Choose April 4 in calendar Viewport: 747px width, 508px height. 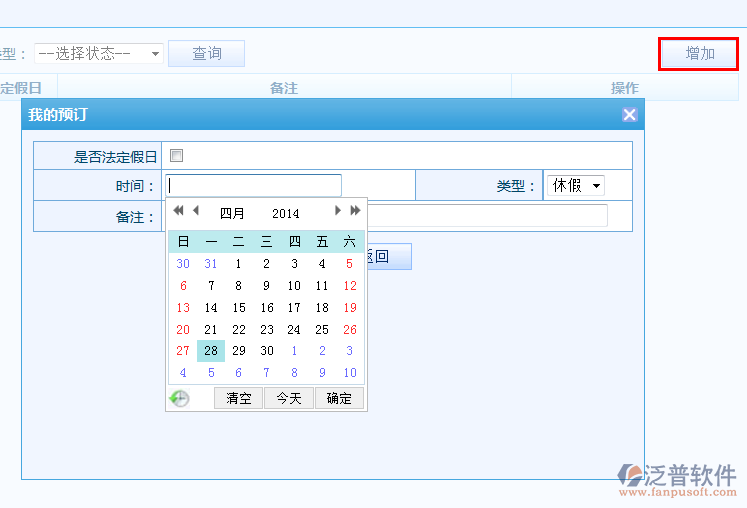tap(322, 264)
